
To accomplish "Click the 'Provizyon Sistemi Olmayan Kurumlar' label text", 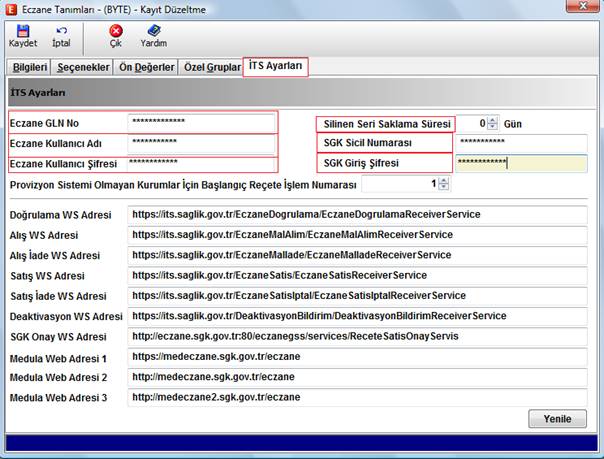I will tap(94, 185).
